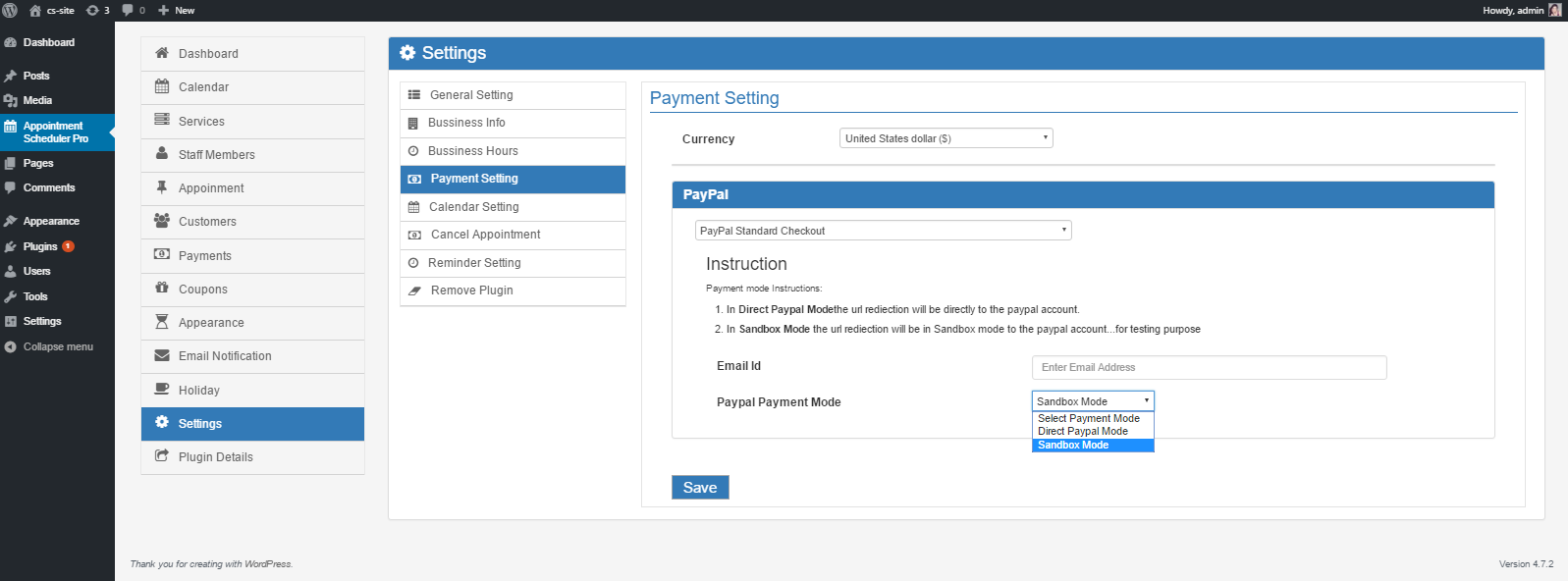The image size is (1568, 581).
Task: Click the Remove Plugin eraser icon
Action: pyautogui.click(x=414, y=290)
